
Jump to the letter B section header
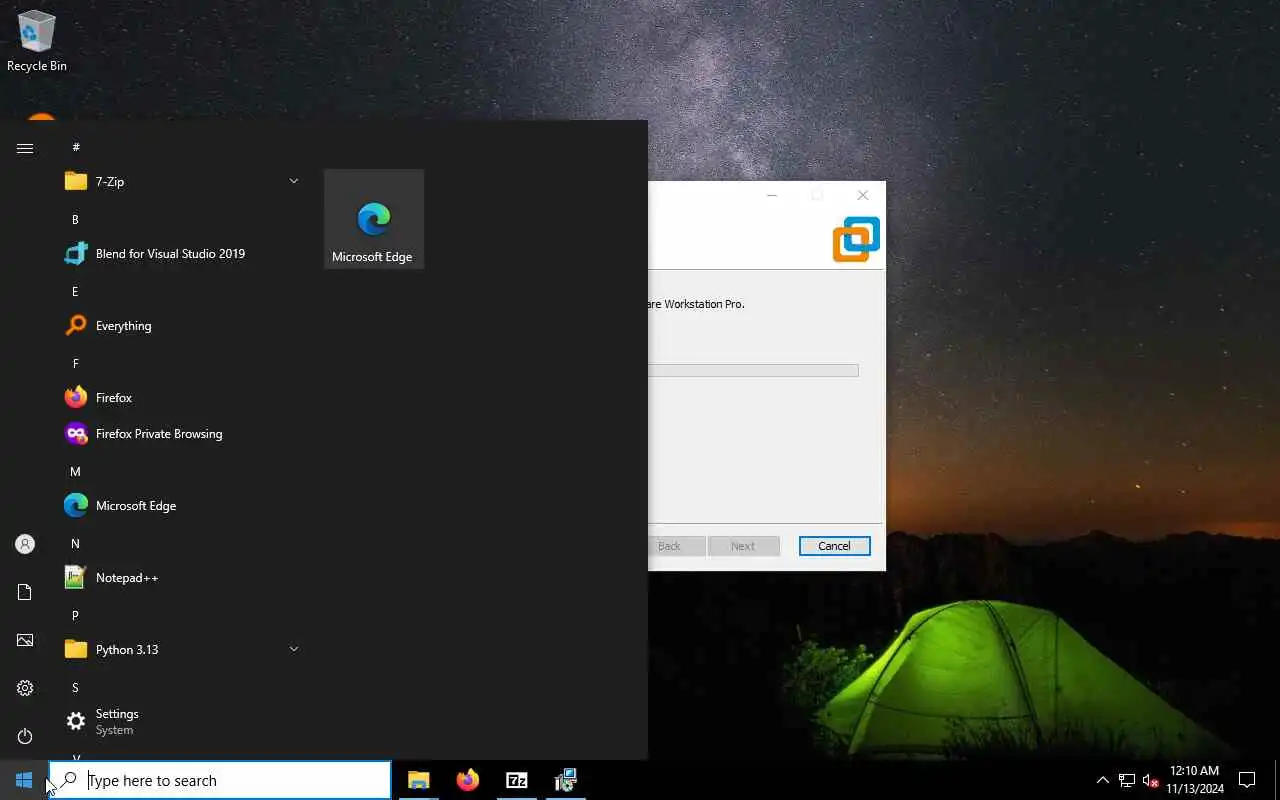(x=75, y=219)
